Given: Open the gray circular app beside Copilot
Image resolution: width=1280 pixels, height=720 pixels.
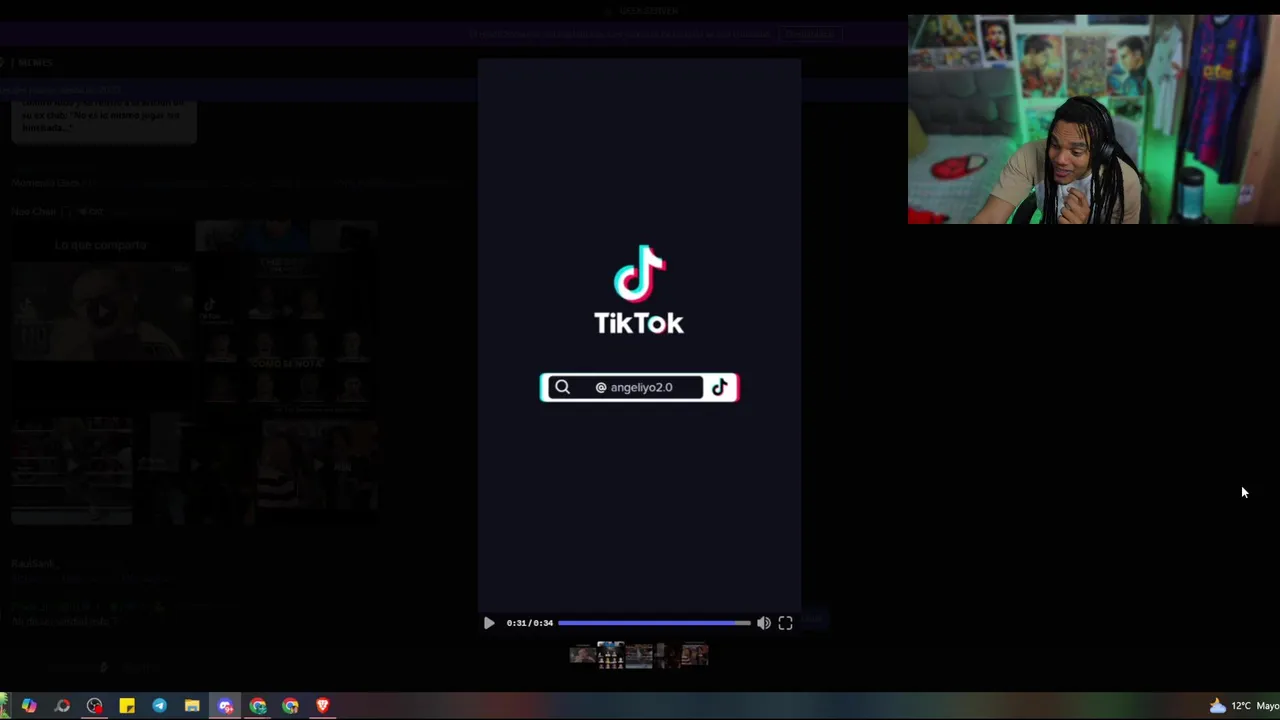Looking at the screenshot, I should point(62,706).
